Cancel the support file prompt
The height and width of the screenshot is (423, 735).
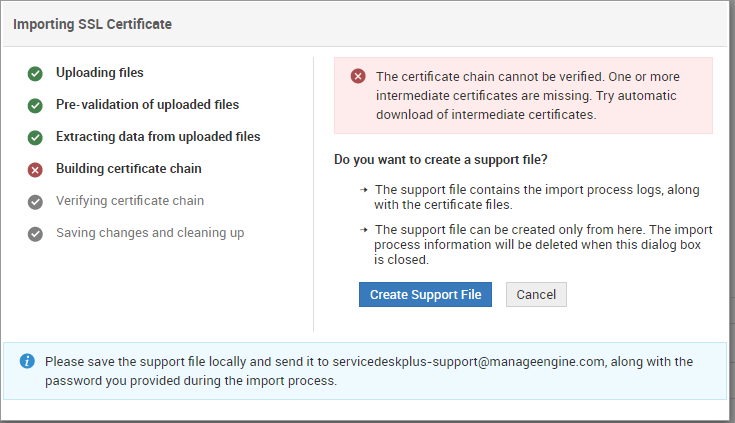536,294
